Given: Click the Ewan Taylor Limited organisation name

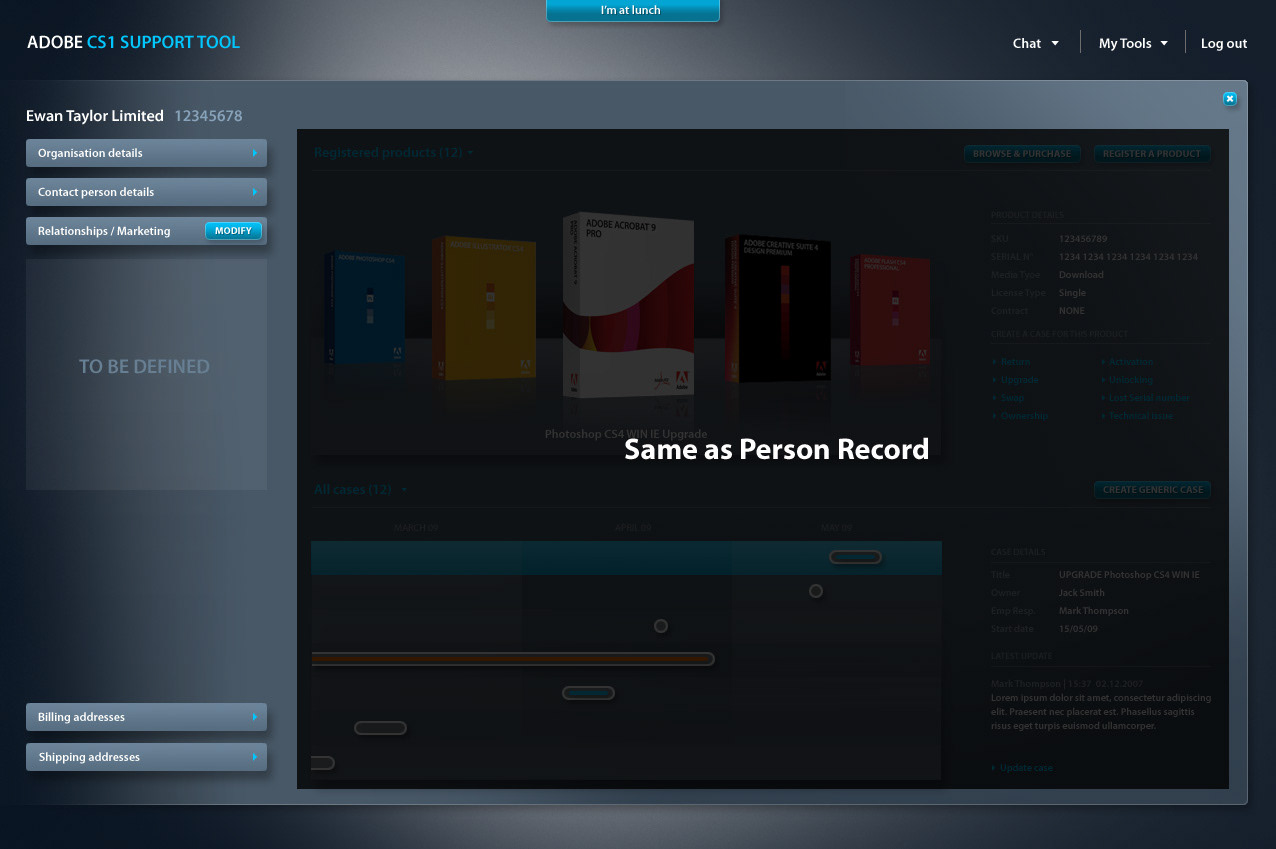Looking at the screenshot, I should 95,116.
